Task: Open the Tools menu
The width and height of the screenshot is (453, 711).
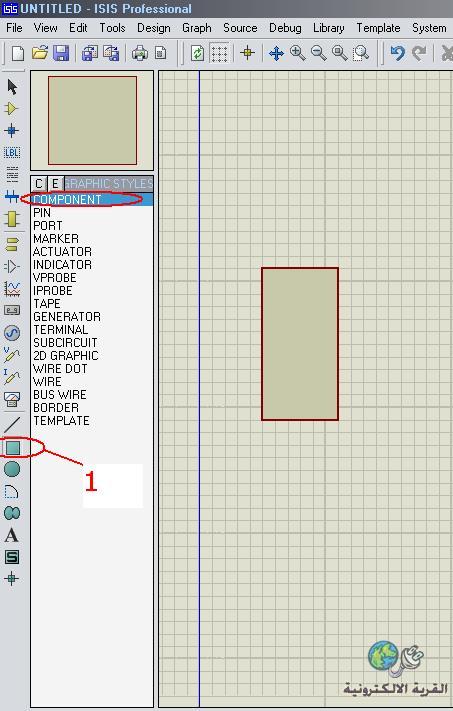Action: tap(112, 28)
